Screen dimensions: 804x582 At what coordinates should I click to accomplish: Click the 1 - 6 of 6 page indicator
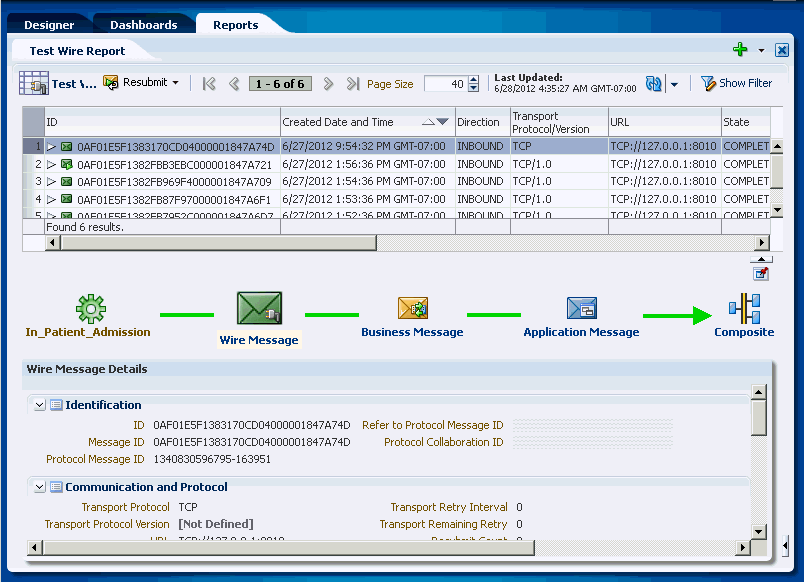pos(280,84)
